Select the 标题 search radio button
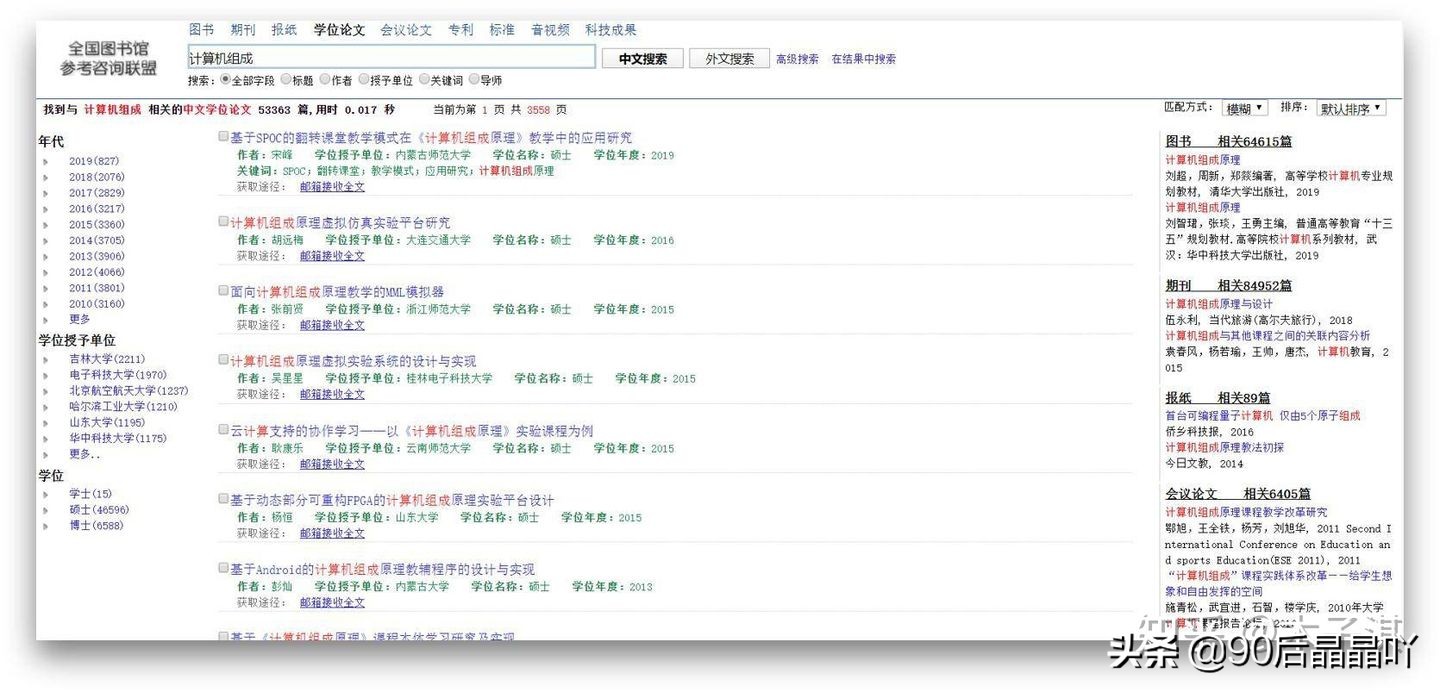This screenshot has width=1440, height=692. 287,79
